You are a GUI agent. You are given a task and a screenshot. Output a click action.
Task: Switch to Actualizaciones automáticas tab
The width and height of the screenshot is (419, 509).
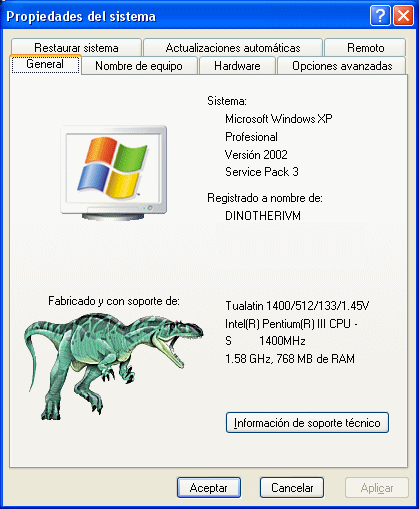(x=233, y=48)
